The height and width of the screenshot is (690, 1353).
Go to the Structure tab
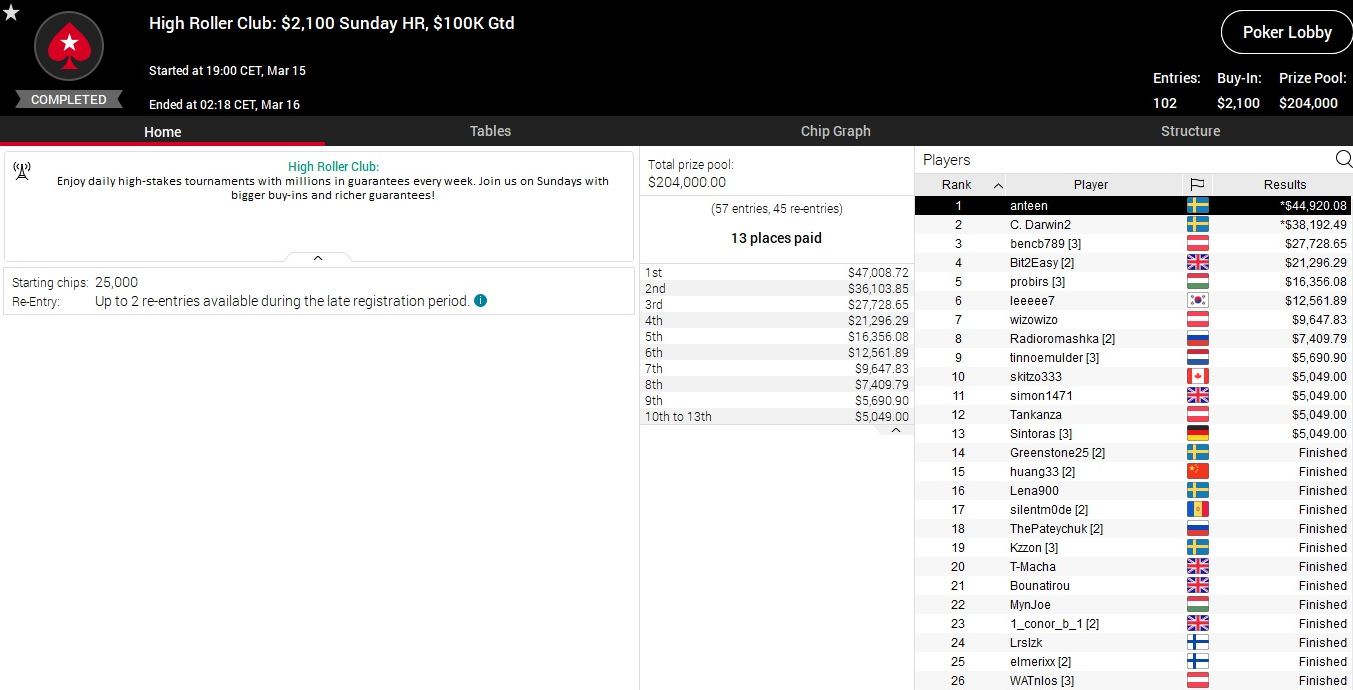[1190, 131]
